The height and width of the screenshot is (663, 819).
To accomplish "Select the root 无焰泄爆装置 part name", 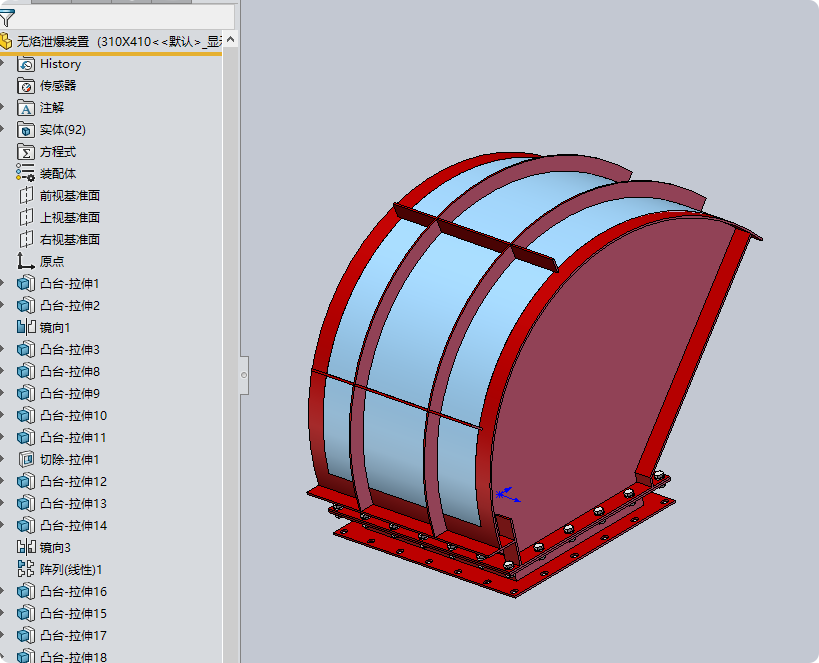I will coord(53,41).
